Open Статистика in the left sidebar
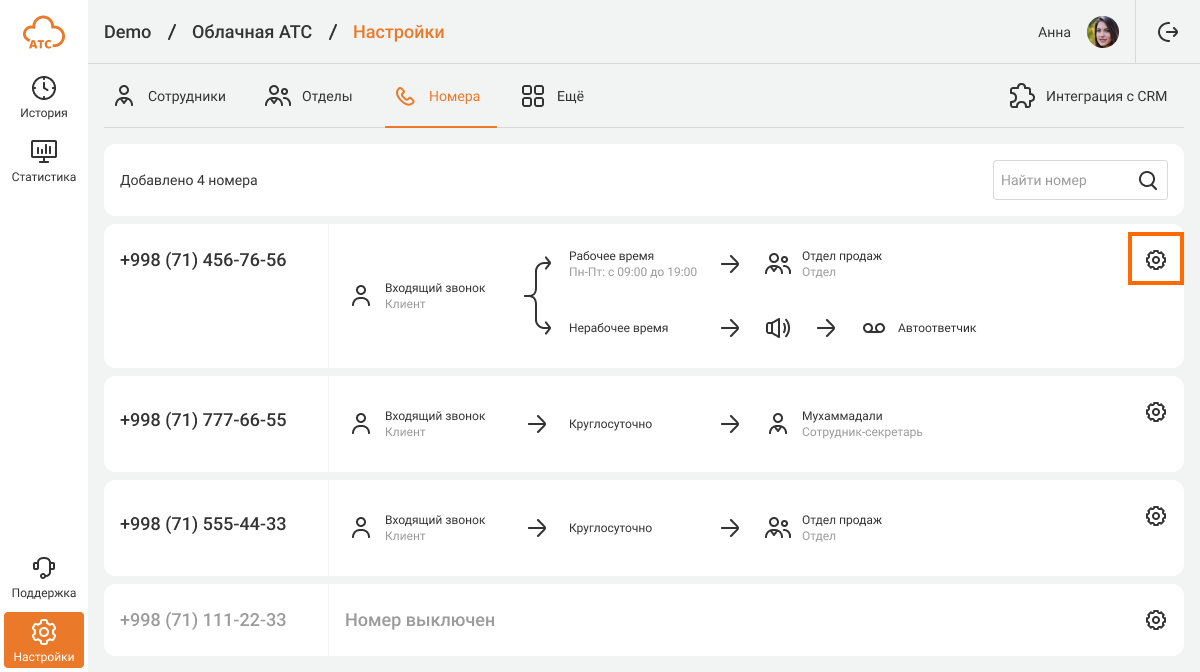The image size is (1200, 672). [x=44, y=161]
